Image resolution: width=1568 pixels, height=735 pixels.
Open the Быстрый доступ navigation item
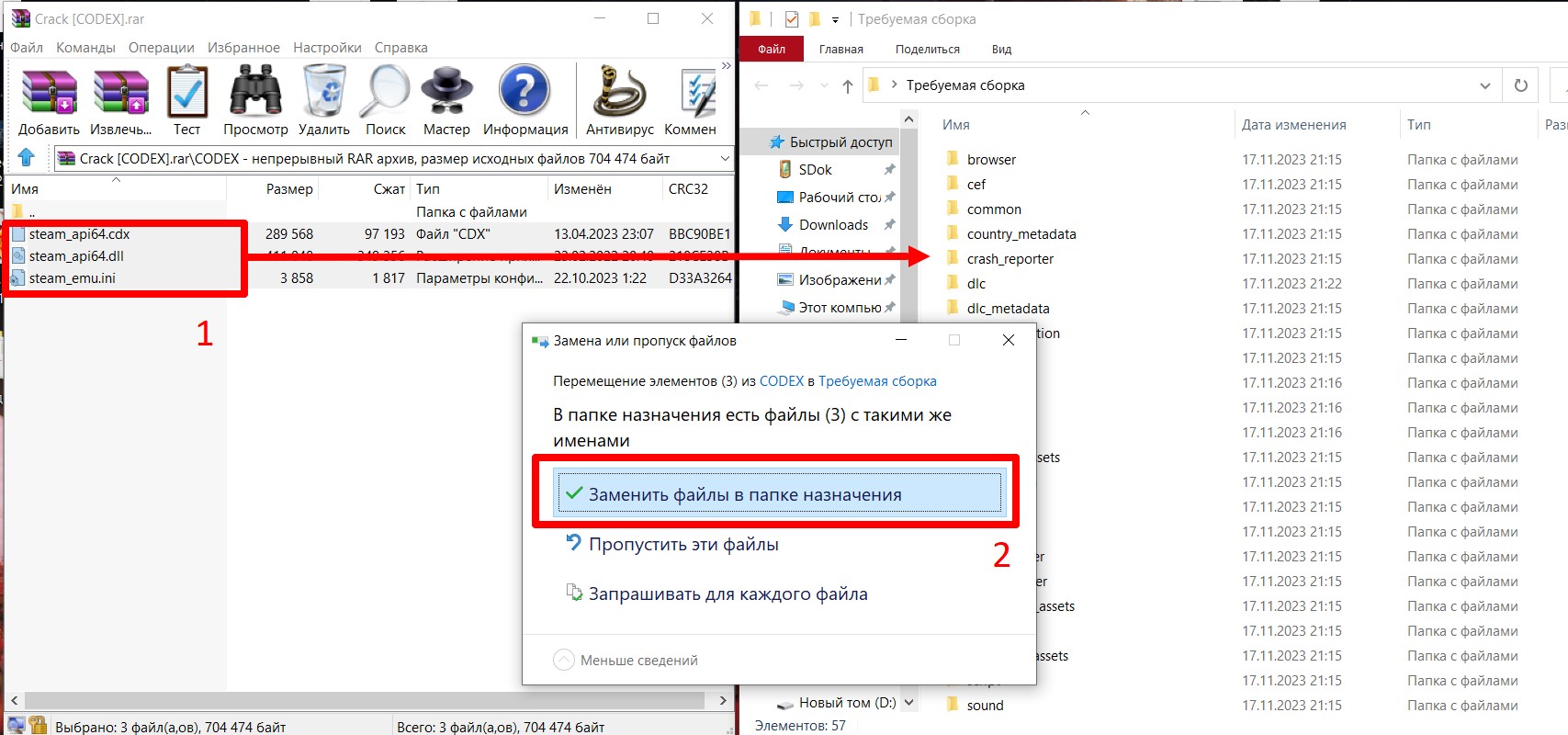coord(831,142)
